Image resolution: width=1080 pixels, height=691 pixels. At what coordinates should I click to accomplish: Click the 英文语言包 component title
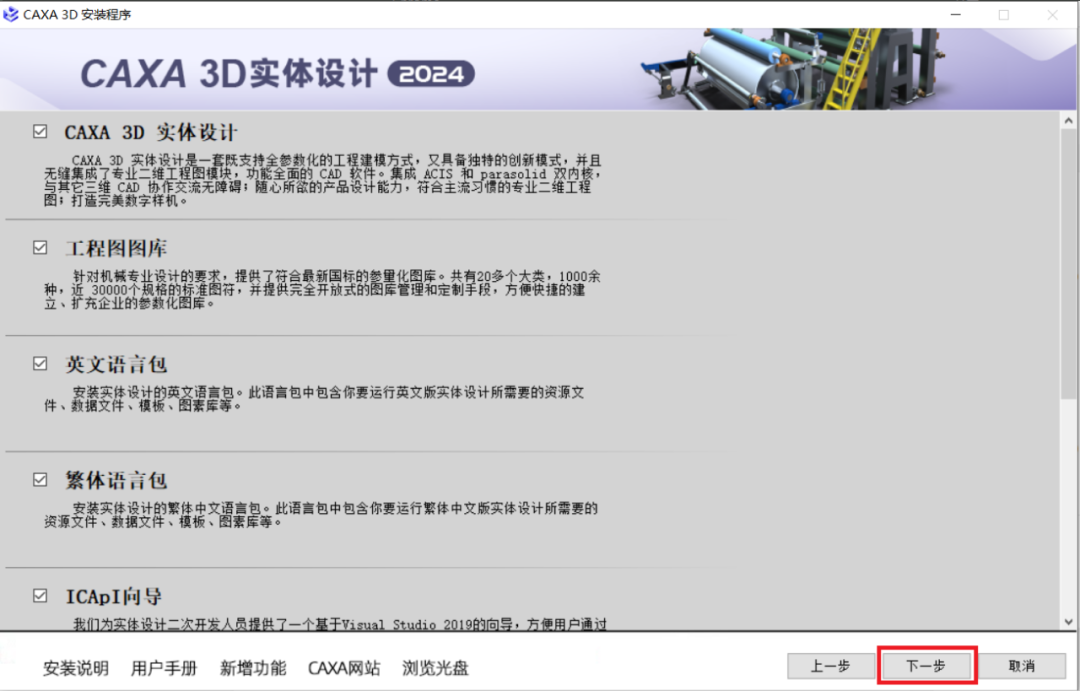click(116, 364)
